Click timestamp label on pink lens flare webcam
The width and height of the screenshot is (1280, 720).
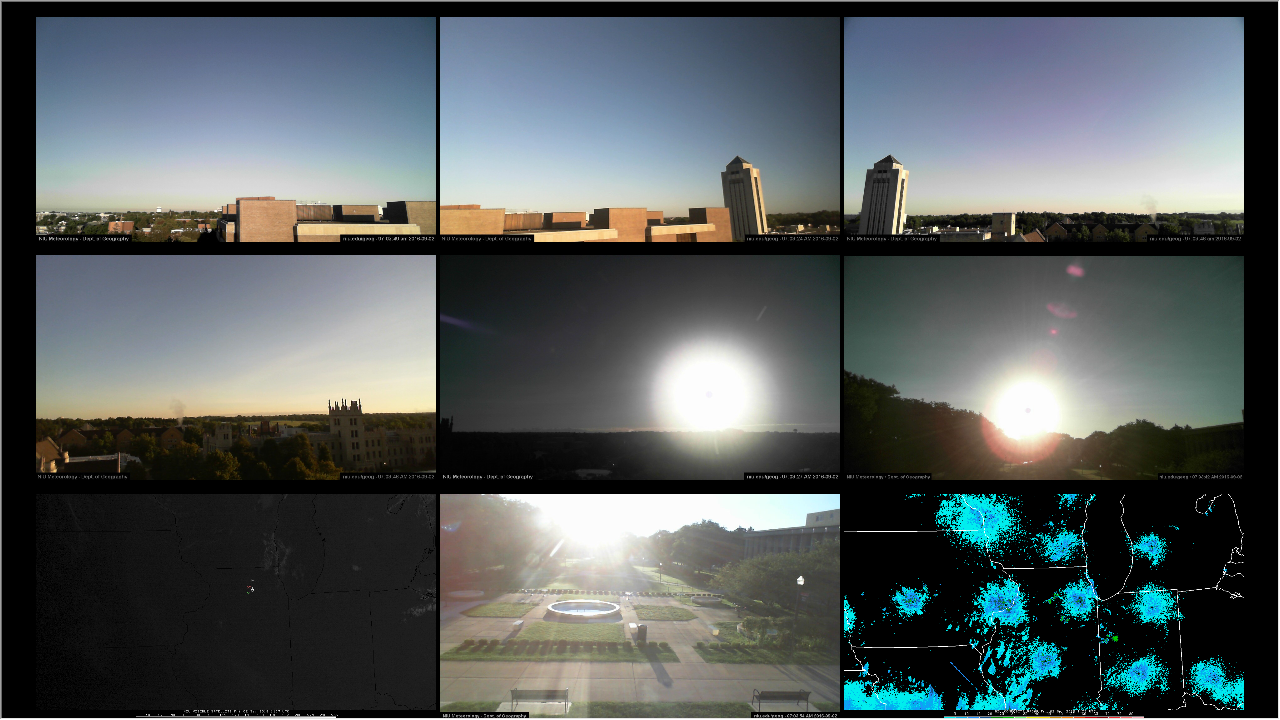pyautogui.click(x=1200, y=476)
